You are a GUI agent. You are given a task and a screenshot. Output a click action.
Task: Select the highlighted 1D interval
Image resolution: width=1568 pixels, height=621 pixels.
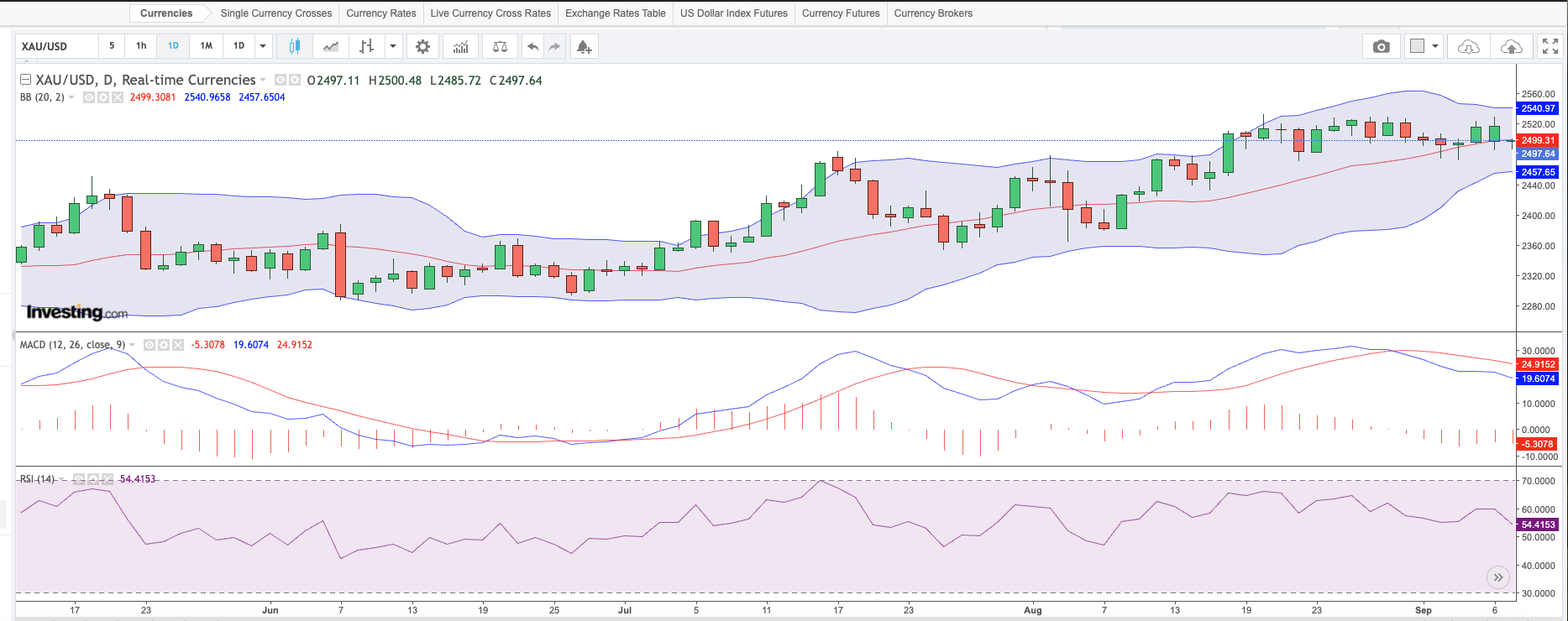coord(173,46)
